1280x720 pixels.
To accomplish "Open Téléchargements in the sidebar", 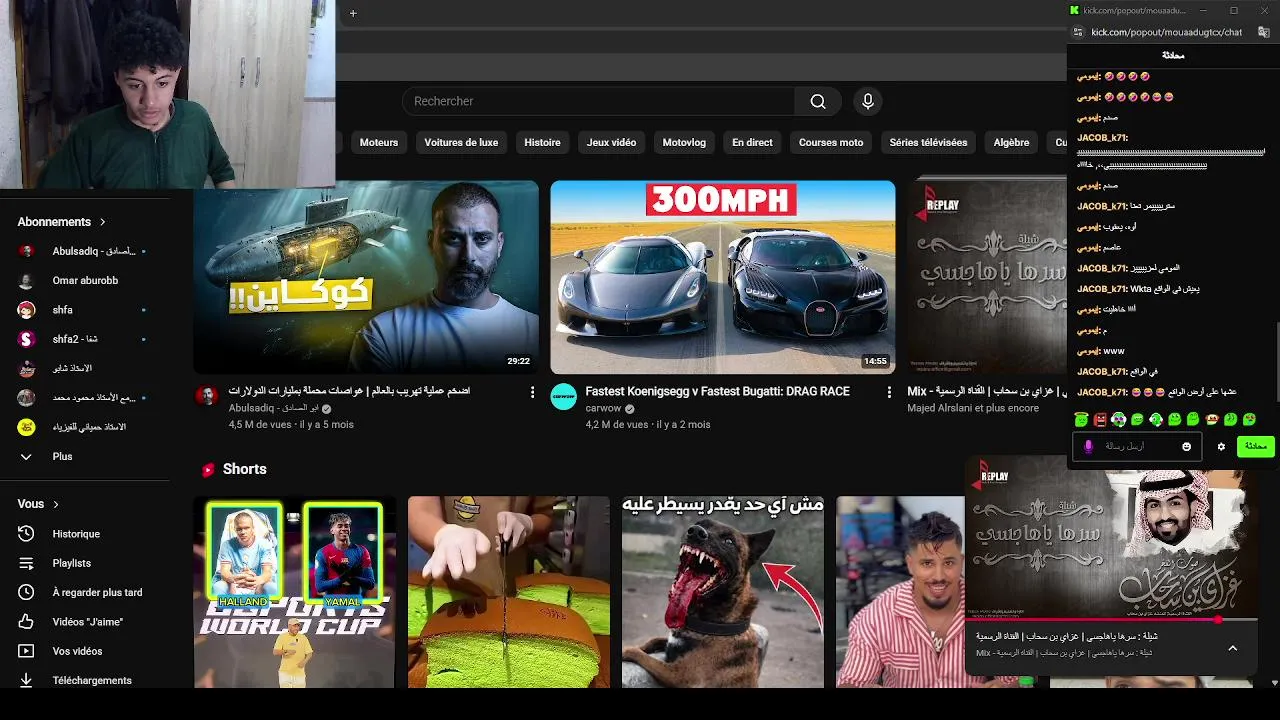I will pyautogui.click(x=92, y=680).
